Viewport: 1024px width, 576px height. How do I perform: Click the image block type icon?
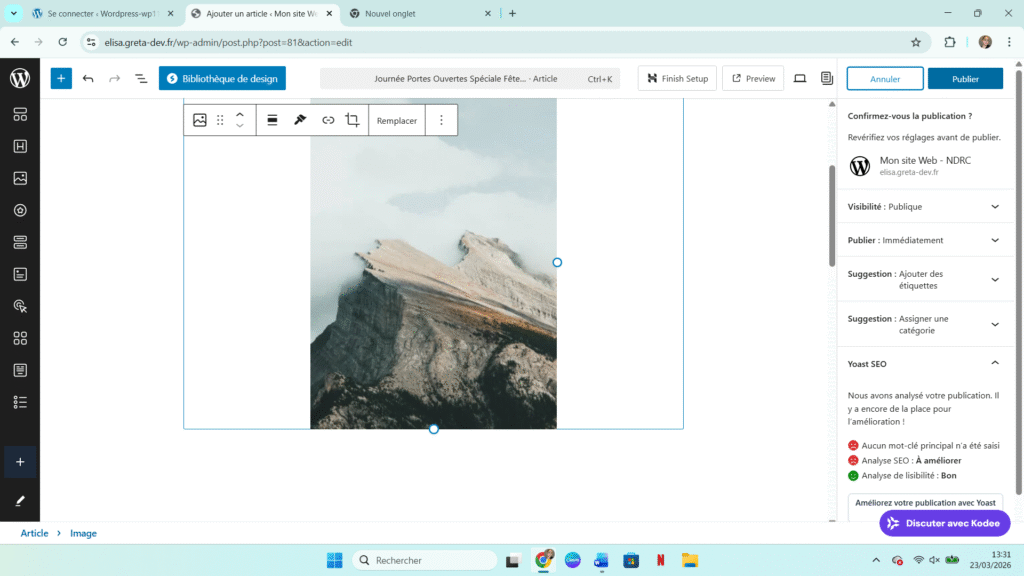(200, 120)
